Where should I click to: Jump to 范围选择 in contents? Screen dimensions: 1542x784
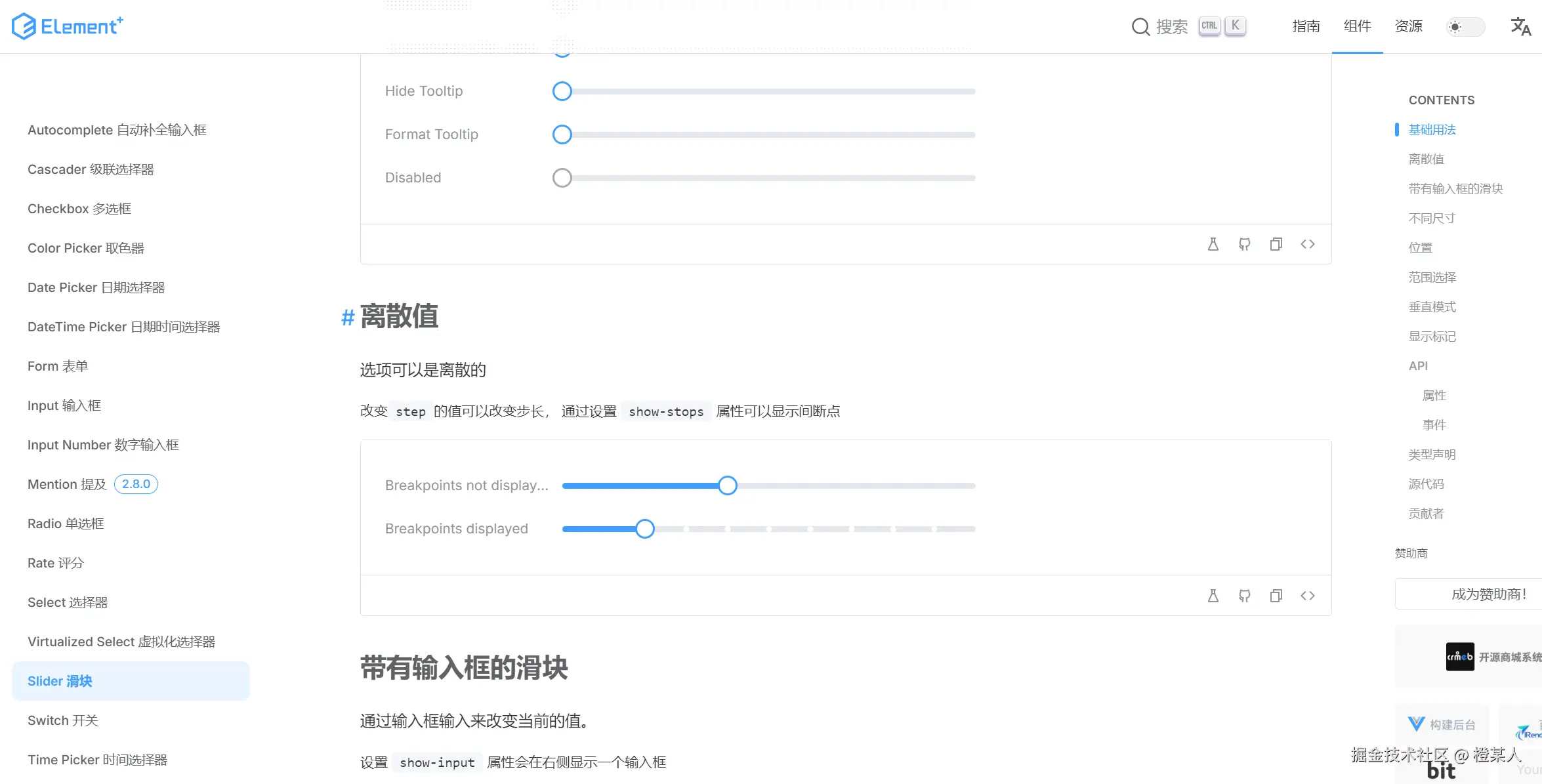(1432, 277)
